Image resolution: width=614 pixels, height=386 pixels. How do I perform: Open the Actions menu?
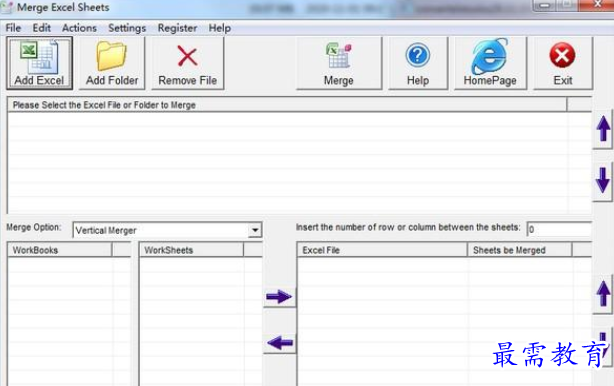pos(79,28)
